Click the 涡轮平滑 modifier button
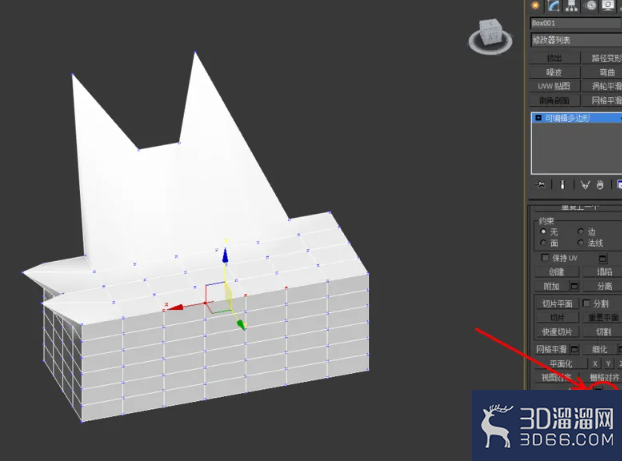622x461 pixels. tap(602, 86)
